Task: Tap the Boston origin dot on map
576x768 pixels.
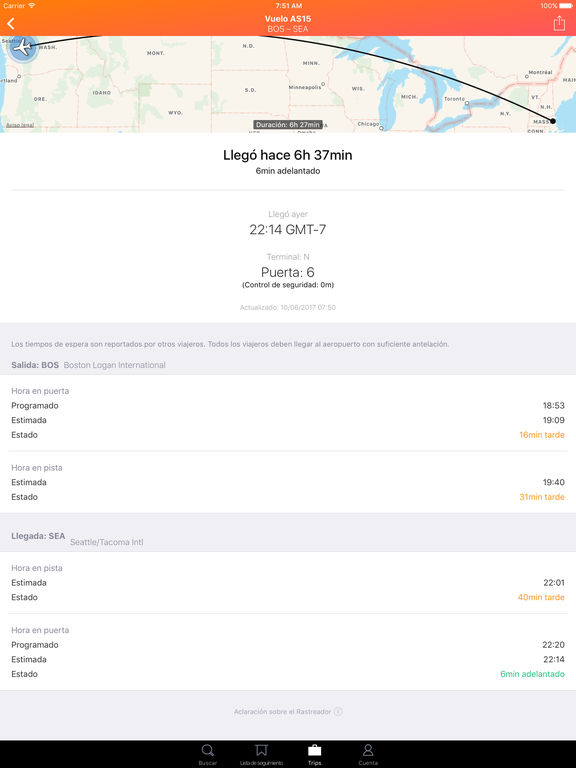Action: click(553, 121)
